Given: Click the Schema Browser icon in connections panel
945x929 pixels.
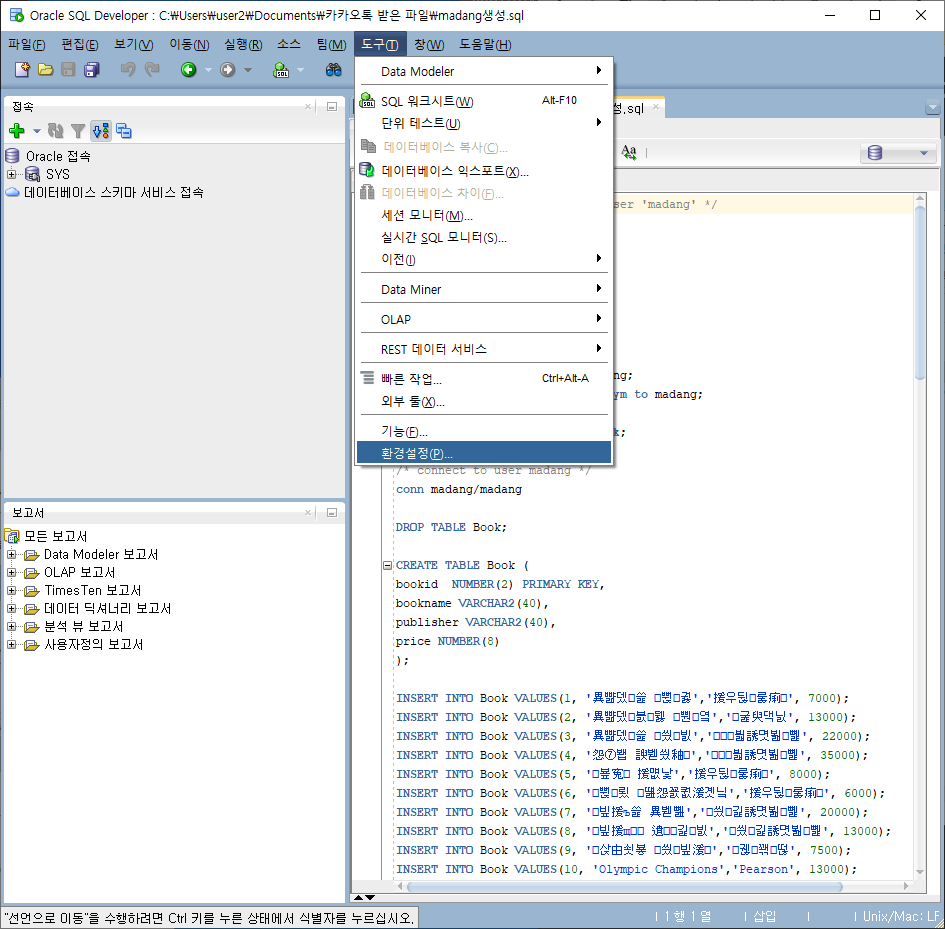Looking at the screenshot, I should point(101,131).
